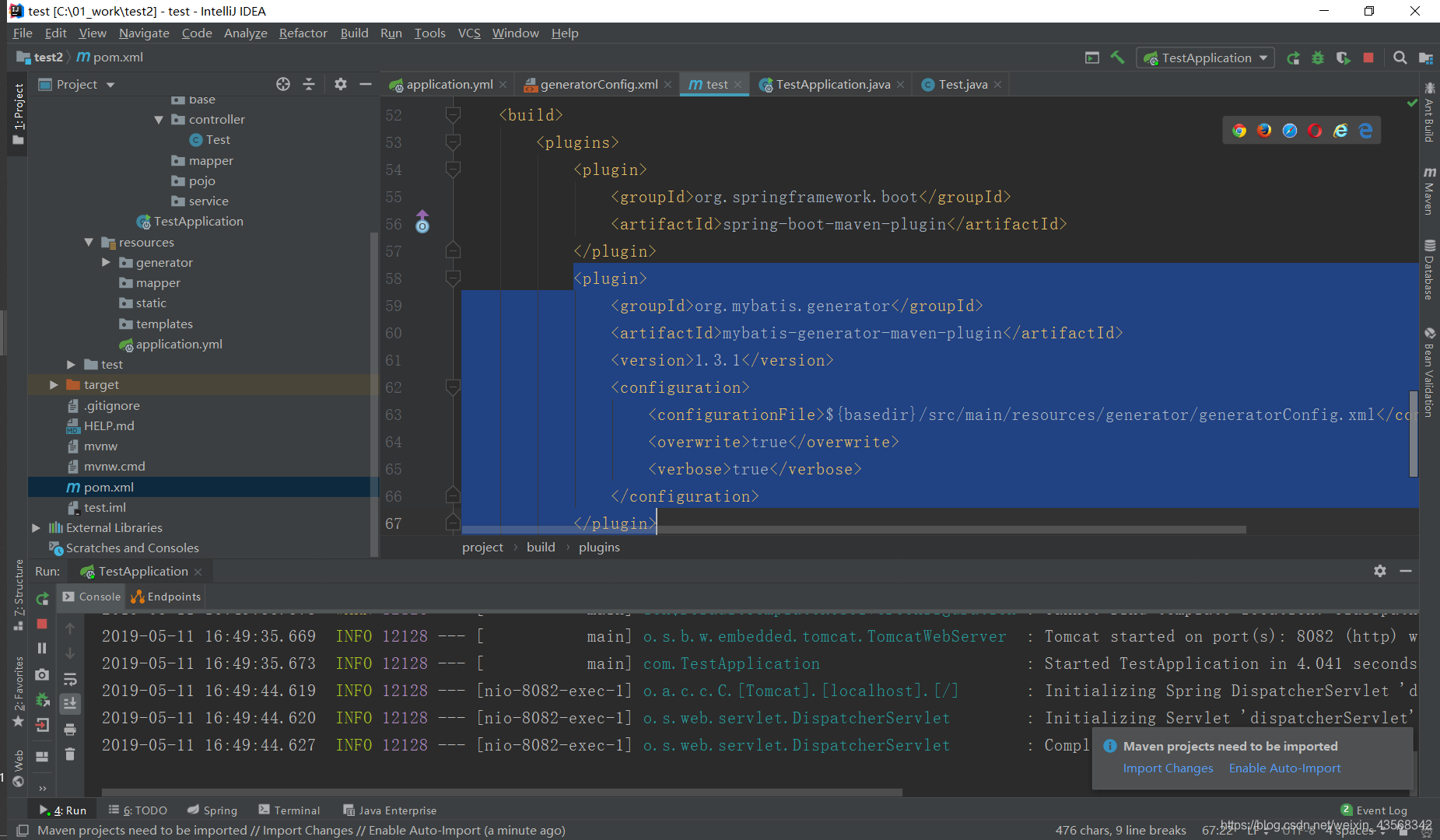Screen dimensions: 1440x840
Task: Open the Maven side panel
Action: click(x=1429, y=190)
